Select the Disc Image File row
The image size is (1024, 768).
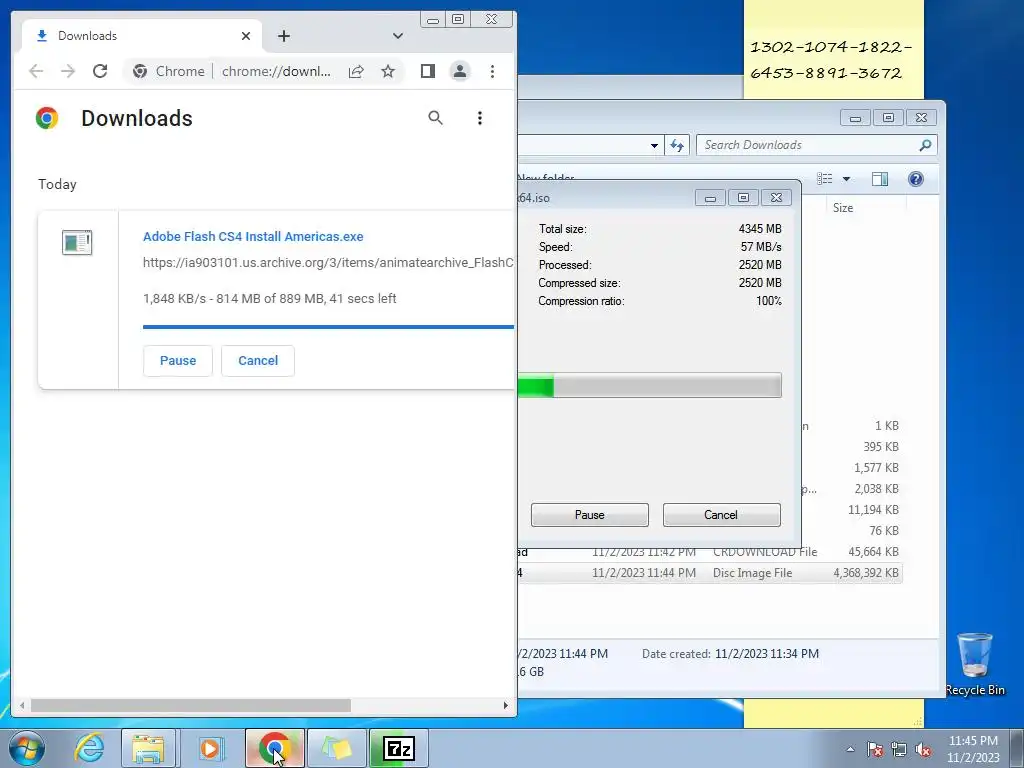click(710, 573)
